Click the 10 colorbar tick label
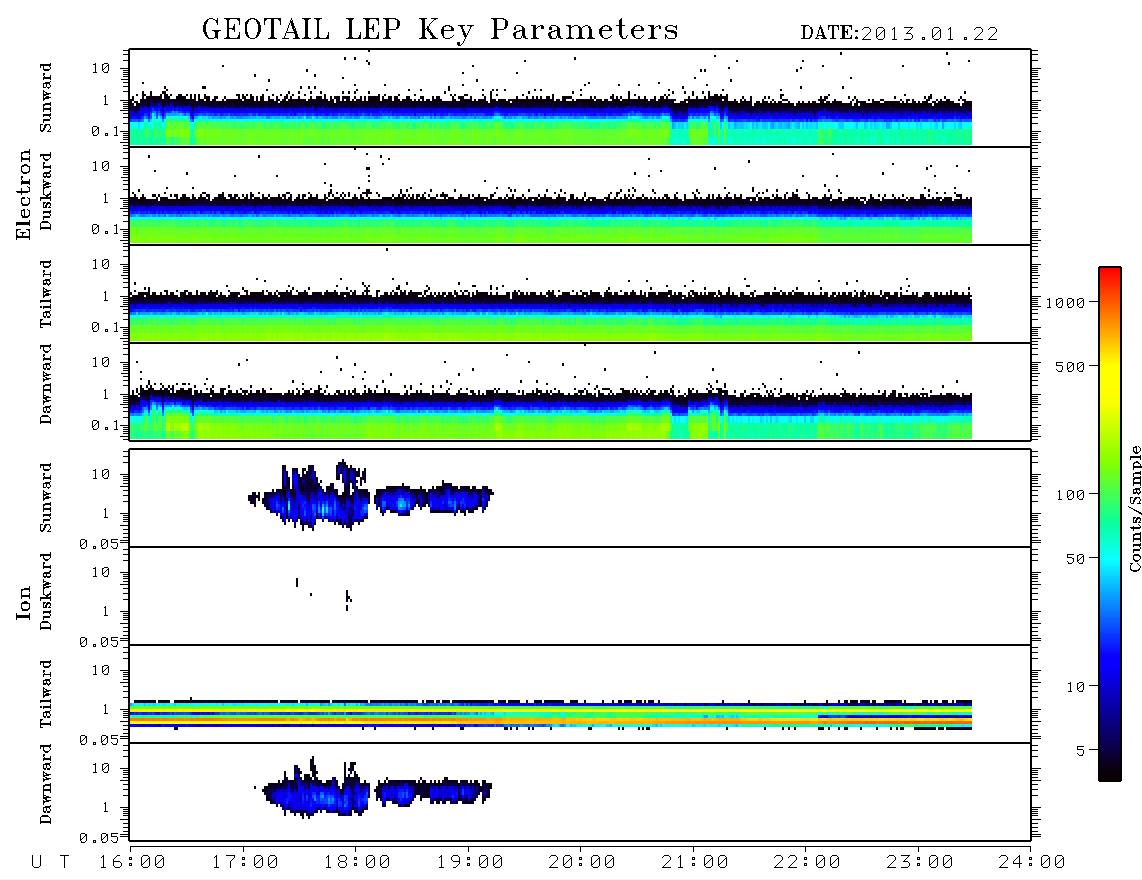Screen dimensions: 1142x880 (1076, 686)
